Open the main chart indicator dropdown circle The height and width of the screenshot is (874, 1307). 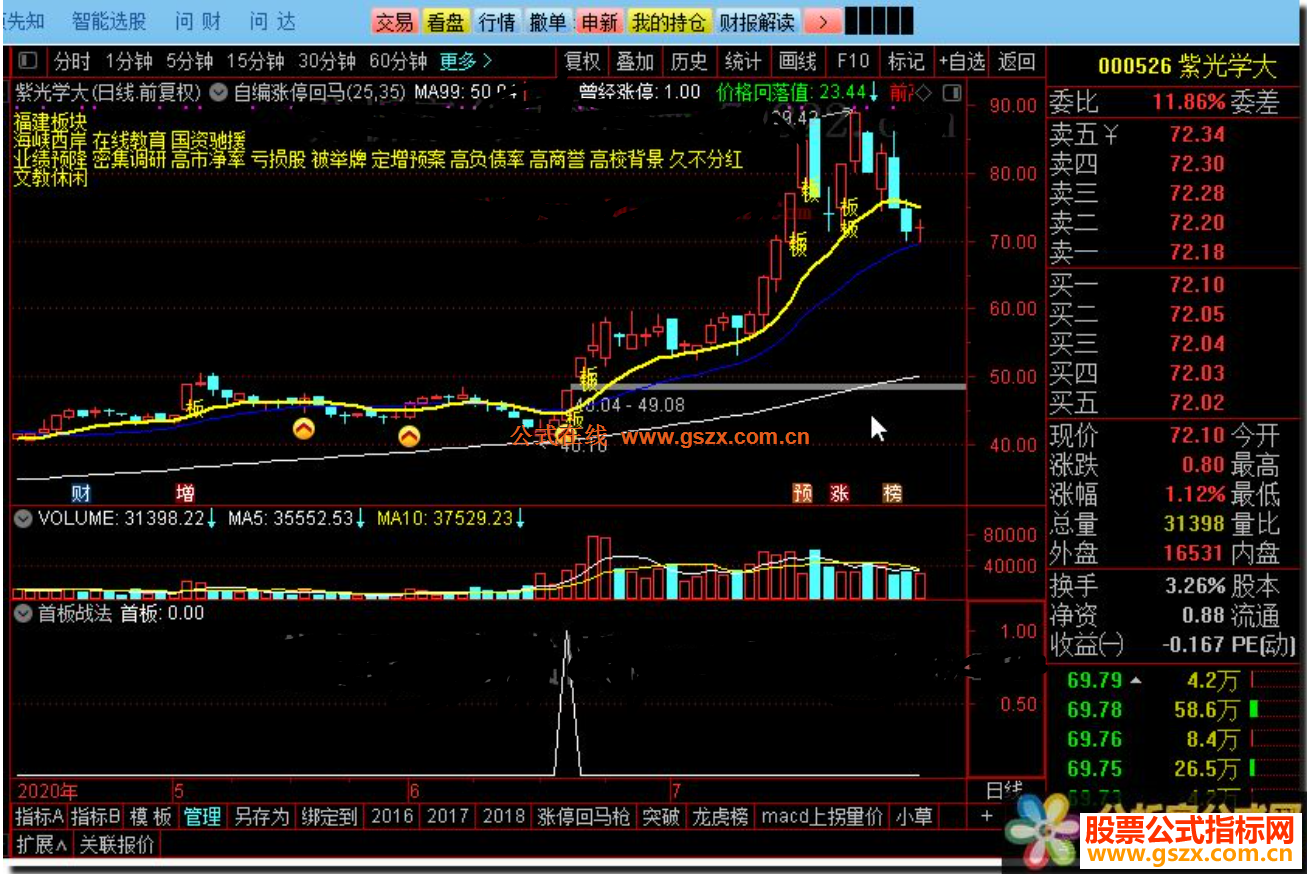coord(218,93)
